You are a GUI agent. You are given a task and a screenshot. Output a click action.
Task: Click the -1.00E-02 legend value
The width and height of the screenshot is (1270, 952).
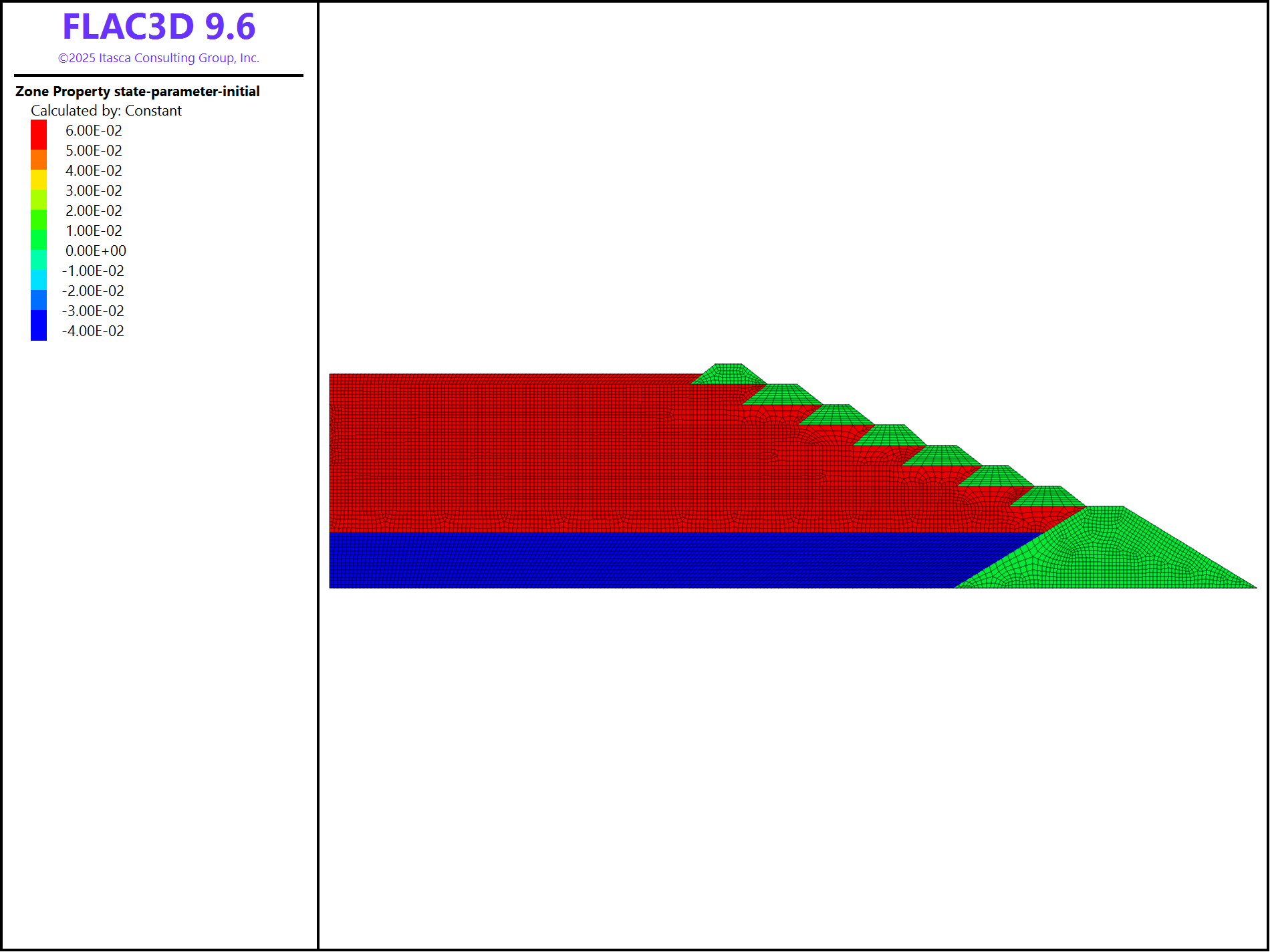point(93,271)
